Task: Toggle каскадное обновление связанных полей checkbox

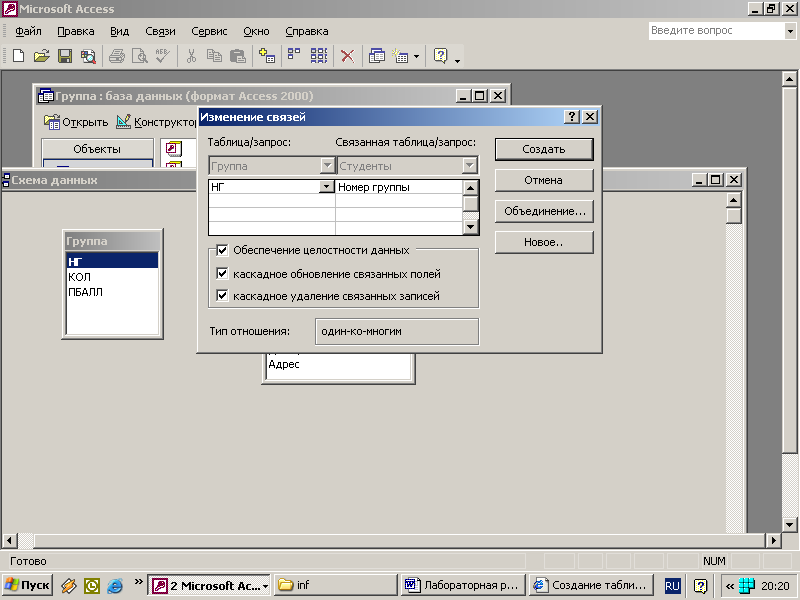Action: 222,273
